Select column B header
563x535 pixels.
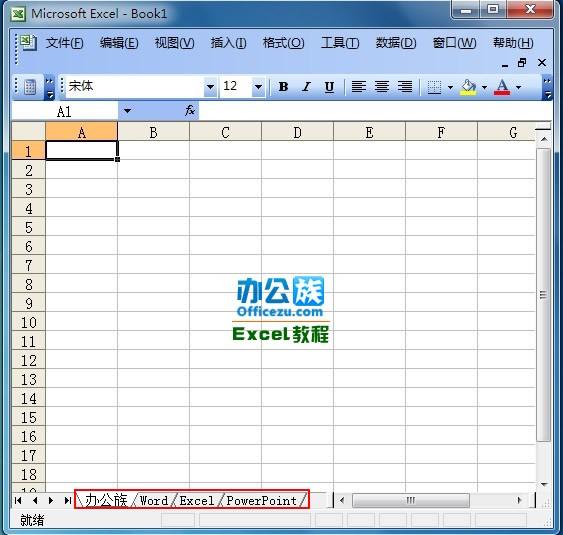(x=153, y=132)
